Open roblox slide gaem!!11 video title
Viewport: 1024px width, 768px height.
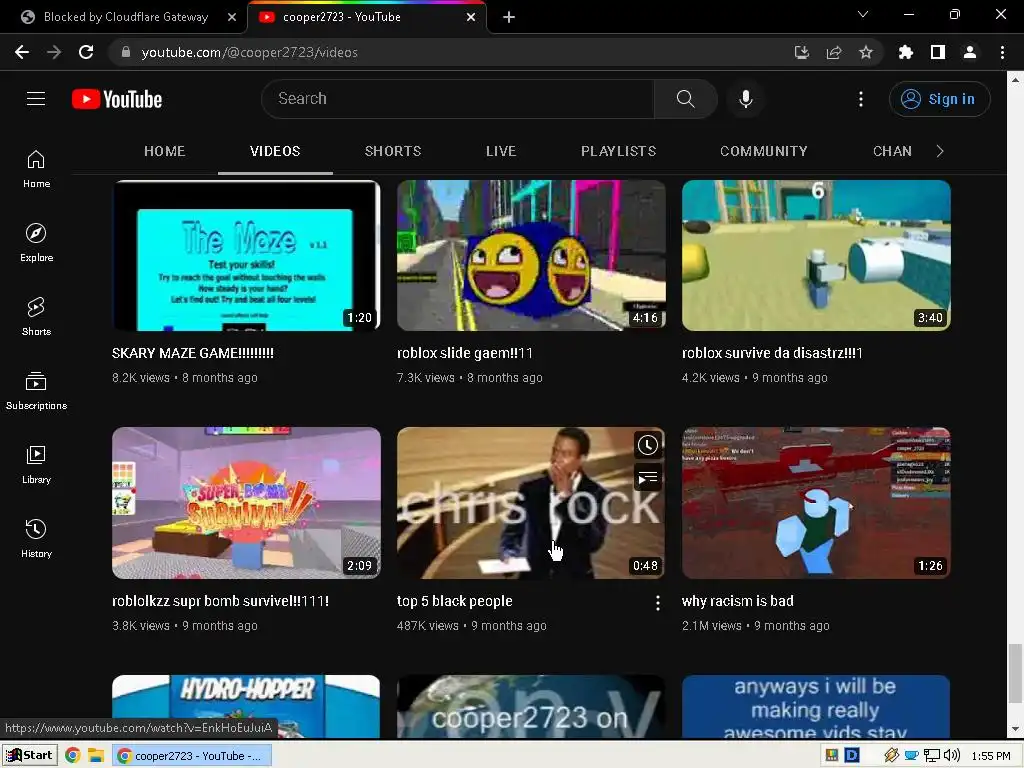pos(465,353)
